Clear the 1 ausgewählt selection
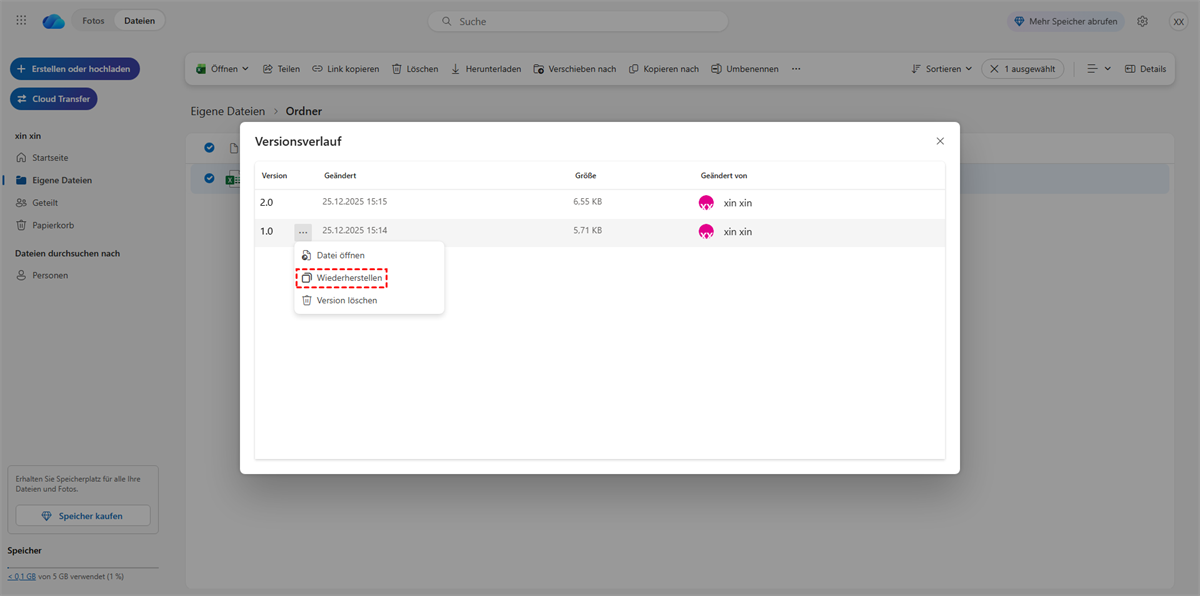This screenshot has width=1200, height=596. pos(994,69)
